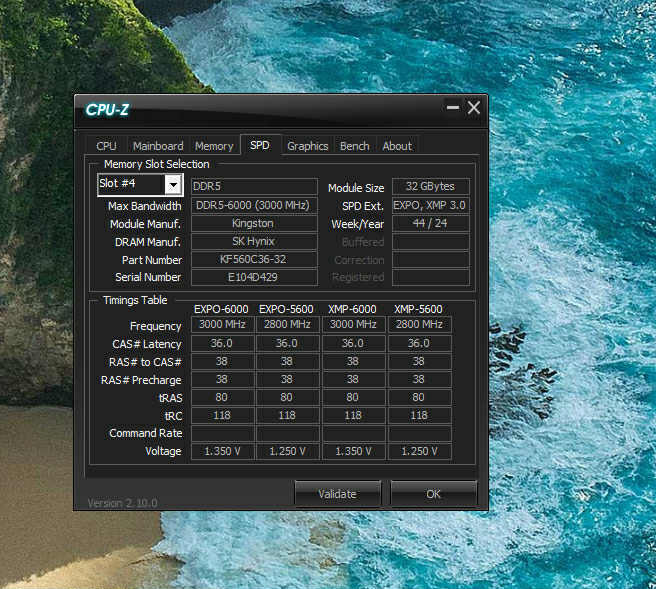The width and height of the screenshot is (656, 589).
Task: Open the Slot #4 dropdown arrow
Action: [x=173, y=184]
